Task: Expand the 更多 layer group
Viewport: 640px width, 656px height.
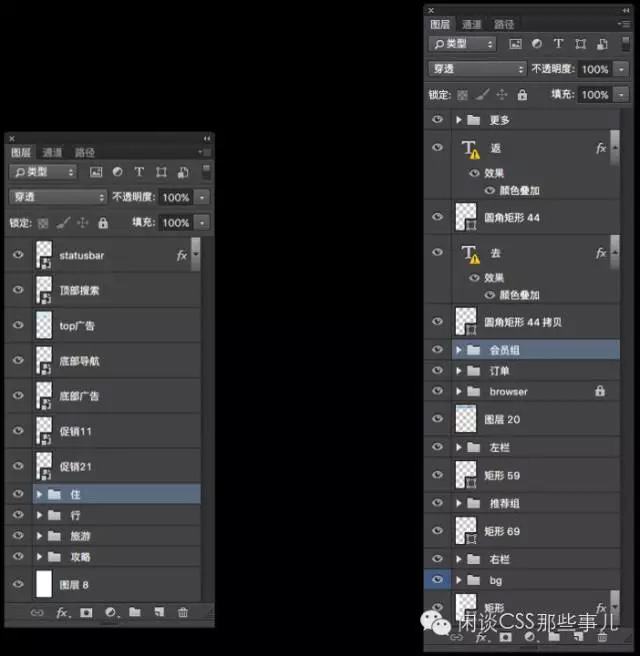Action: pyautogui.click(x=458, y=120)
